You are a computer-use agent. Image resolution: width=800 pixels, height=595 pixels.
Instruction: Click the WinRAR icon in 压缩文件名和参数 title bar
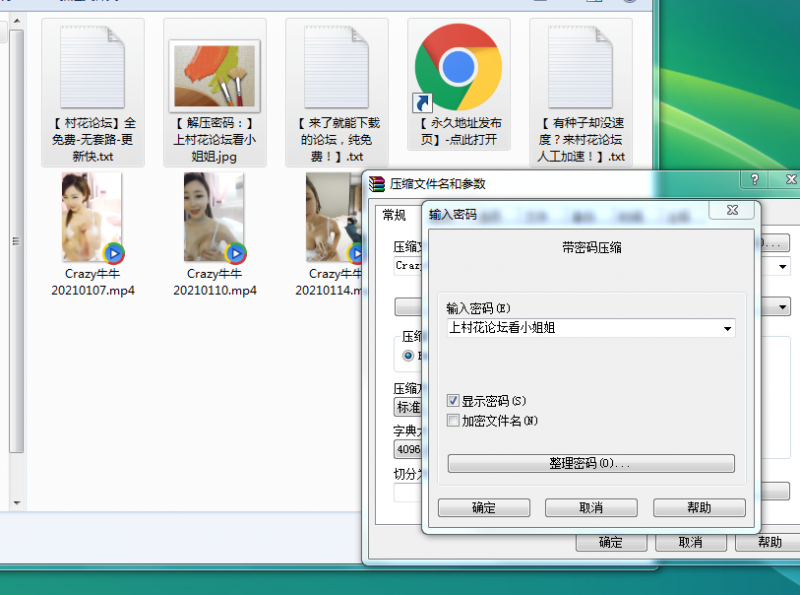[377, 184]
